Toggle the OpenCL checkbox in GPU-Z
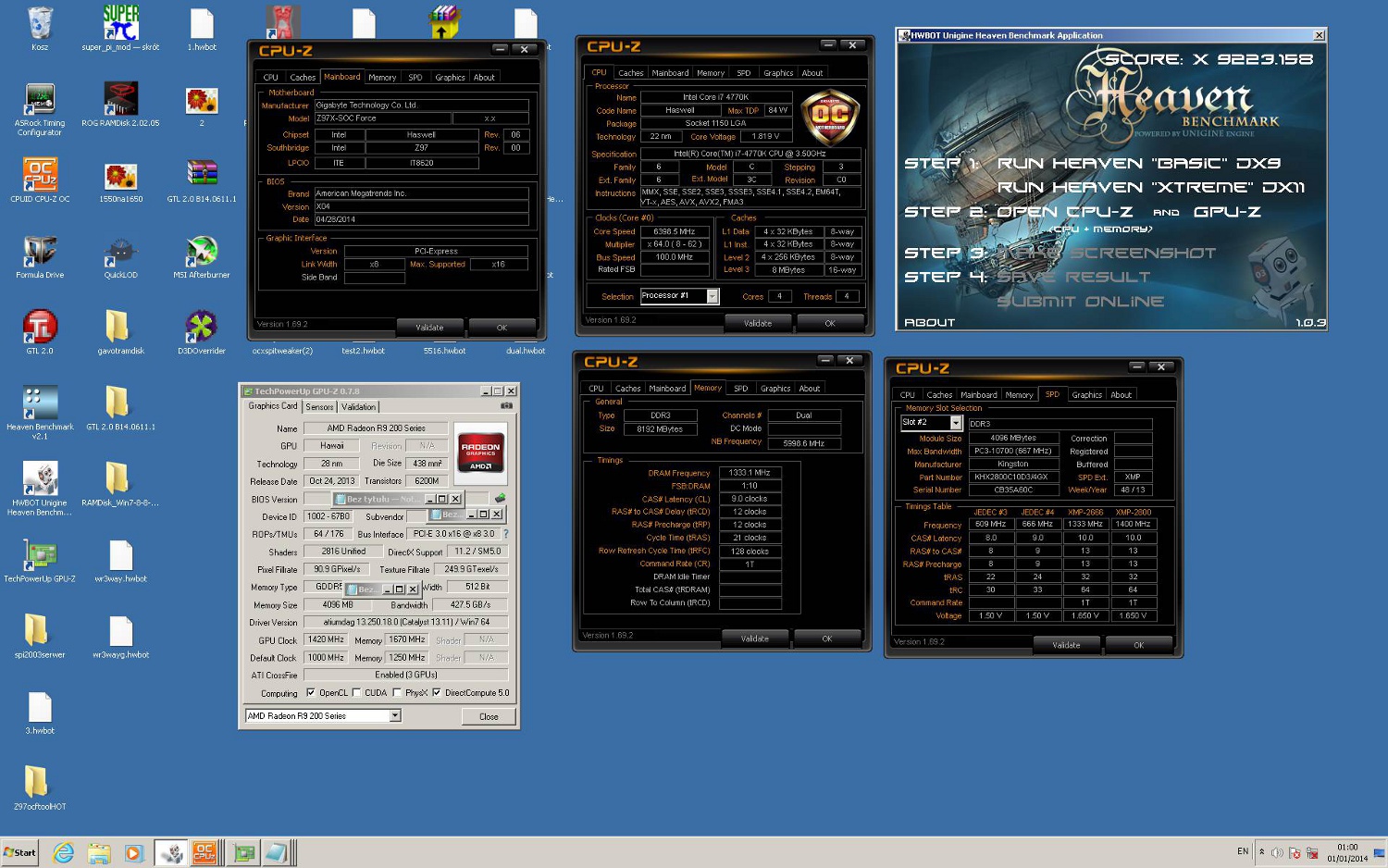The width and height of the screenshot is (1388, 868). [311, 692]
